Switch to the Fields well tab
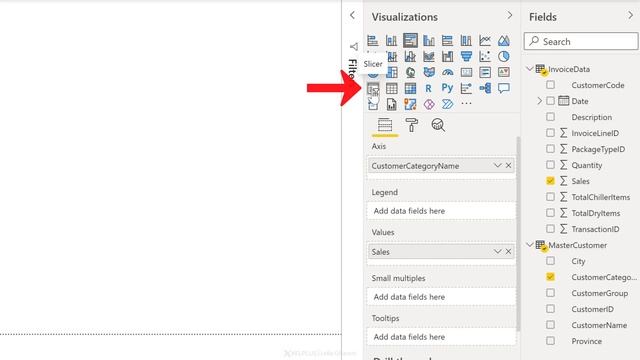The height and width of the screenshot is (360, 640). click(x=385, y=124)
